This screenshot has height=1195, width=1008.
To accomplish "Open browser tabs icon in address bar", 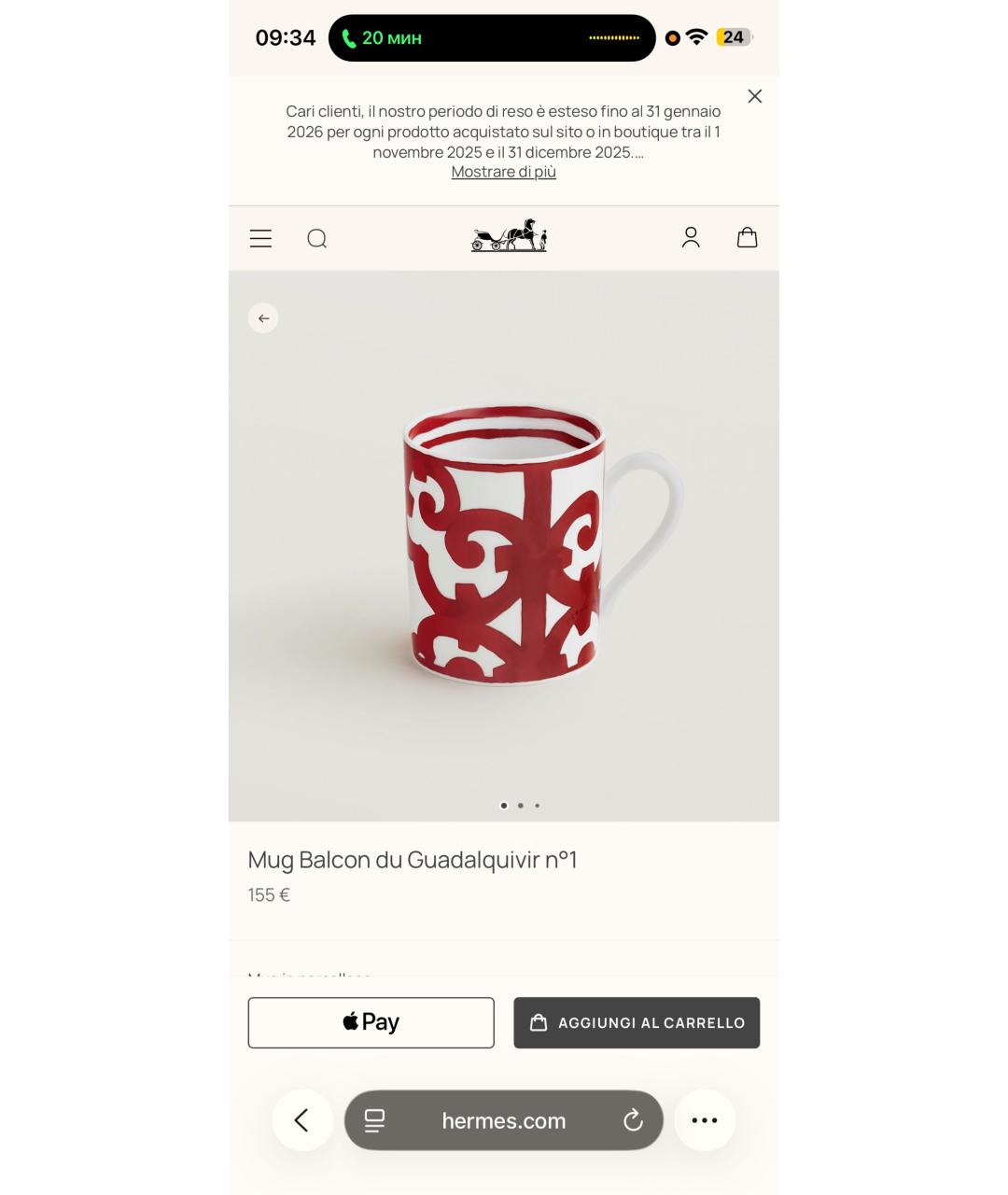I will click(x=375, y=1120).
